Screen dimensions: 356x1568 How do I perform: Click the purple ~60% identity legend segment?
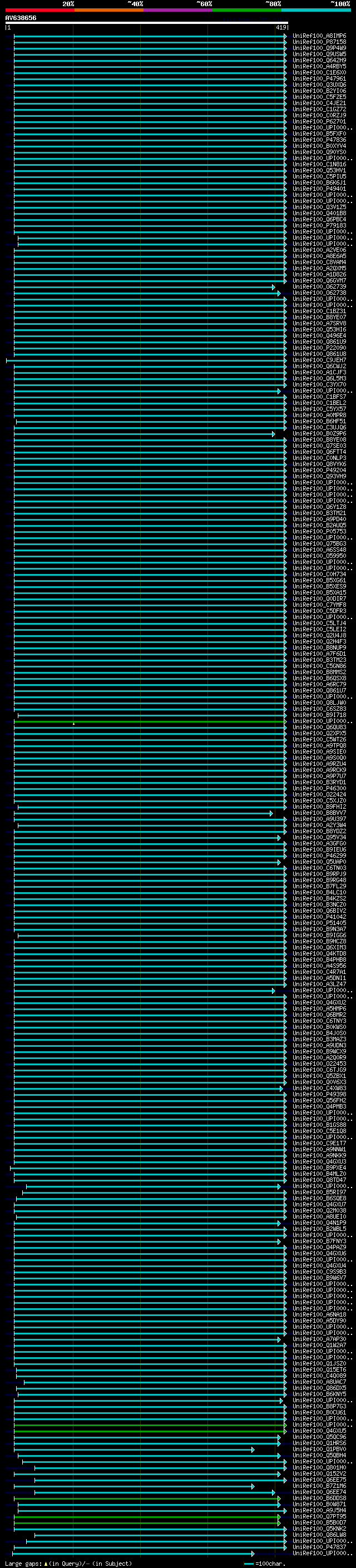point(177,10)
